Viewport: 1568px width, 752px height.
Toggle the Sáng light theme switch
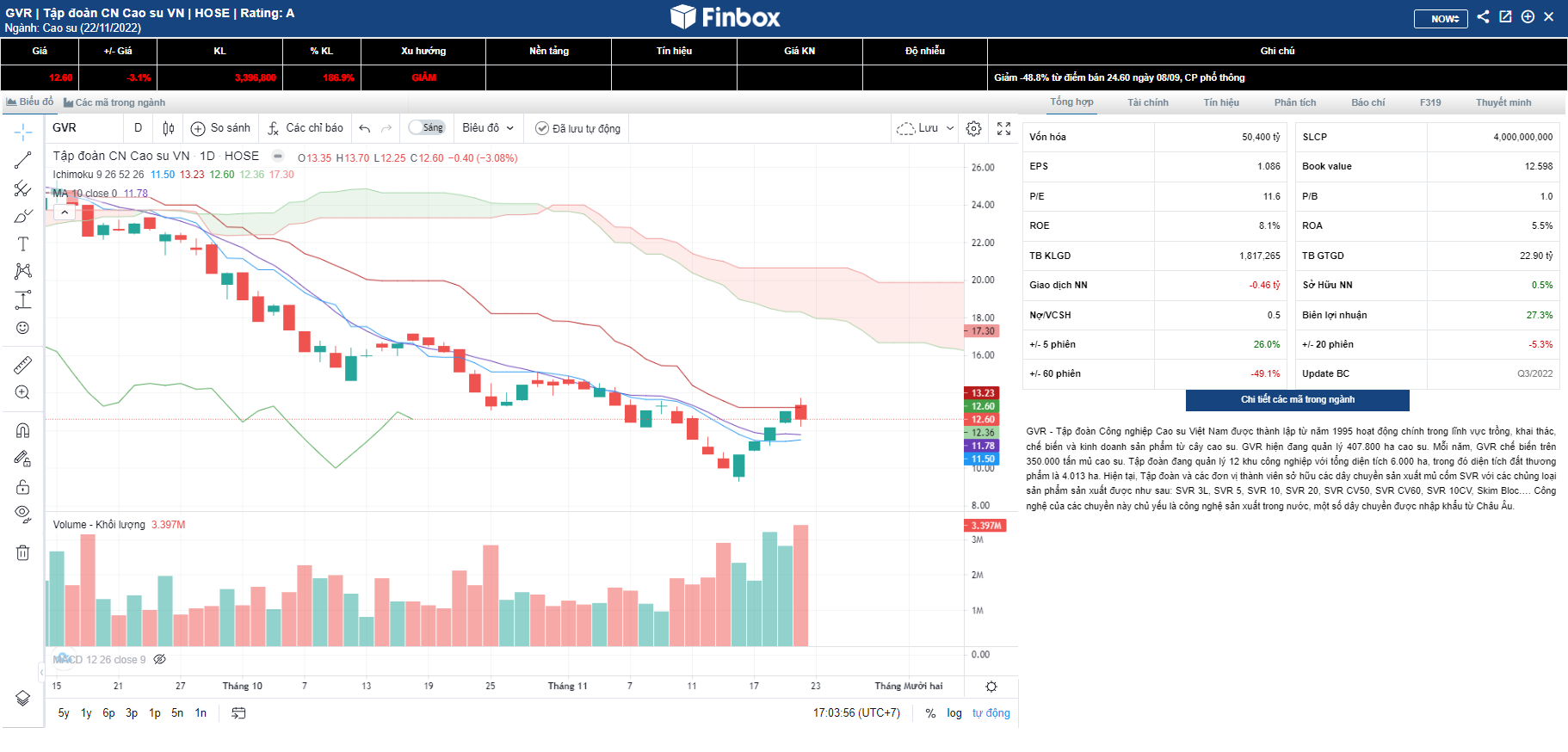427,128
